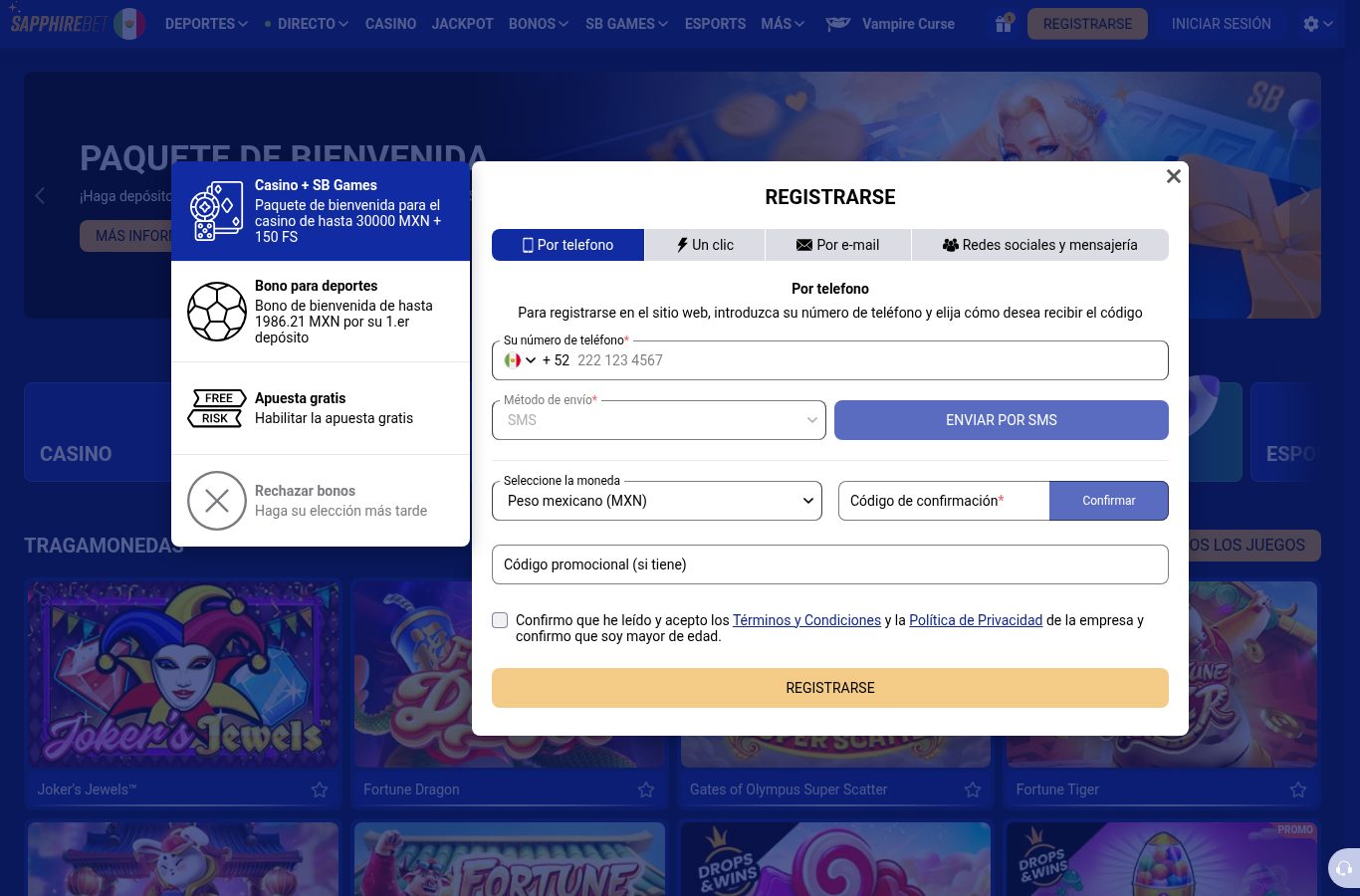Click Iniciar sesión in the header
Viewport: 1360px width, 896px height.
(x=1222, y=24)
